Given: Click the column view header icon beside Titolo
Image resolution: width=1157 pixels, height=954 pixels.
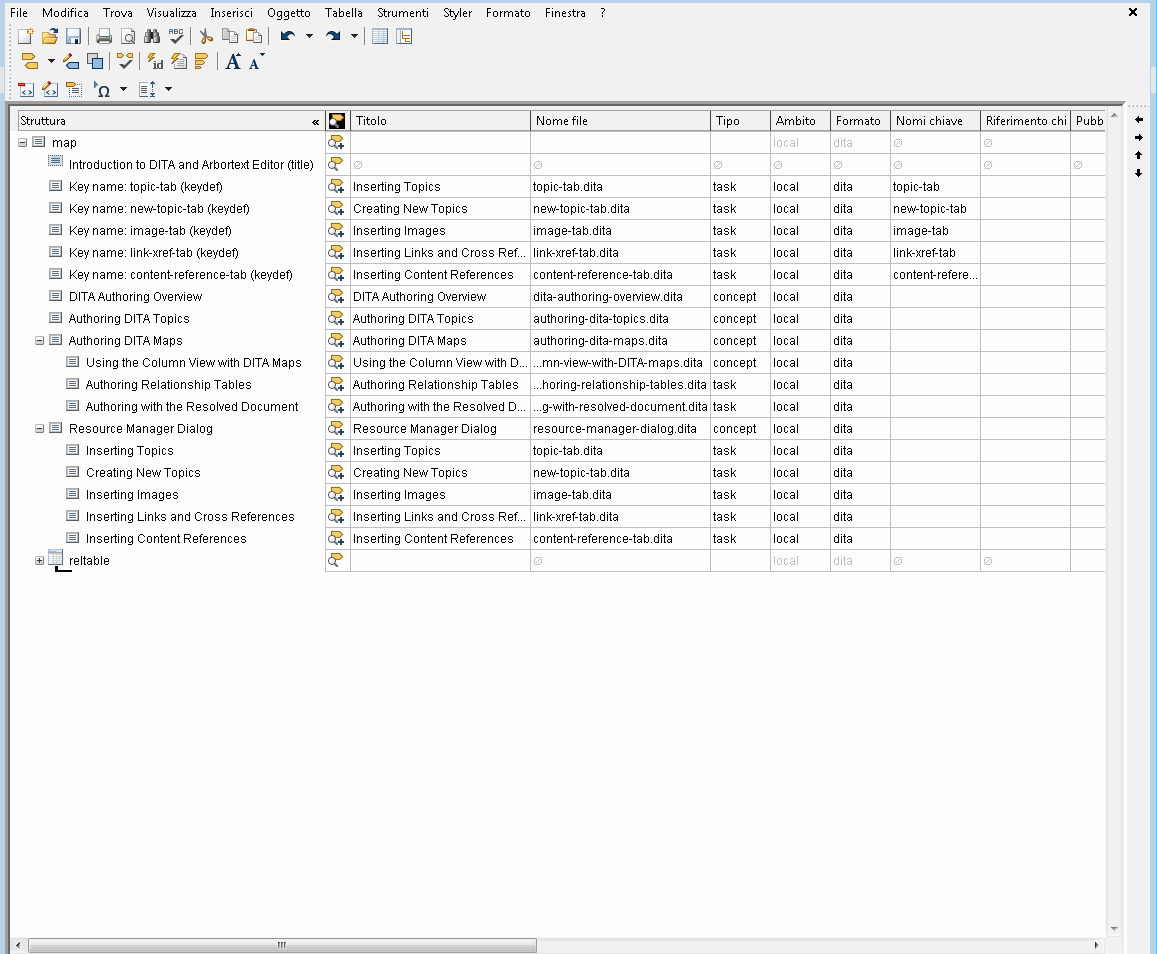Looking at the screenshot, I should 337,121.
